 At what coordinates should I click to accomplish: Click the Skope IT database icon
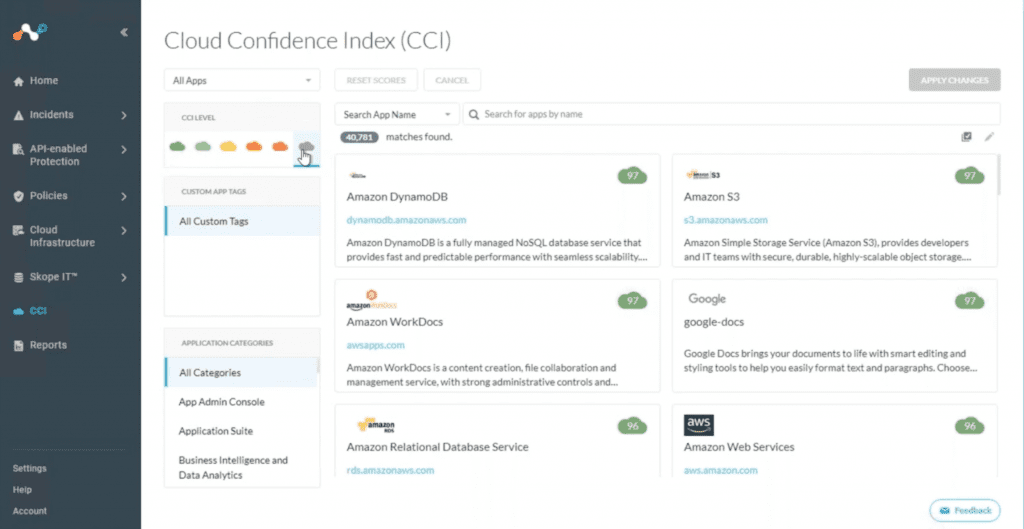click(18, 278)
